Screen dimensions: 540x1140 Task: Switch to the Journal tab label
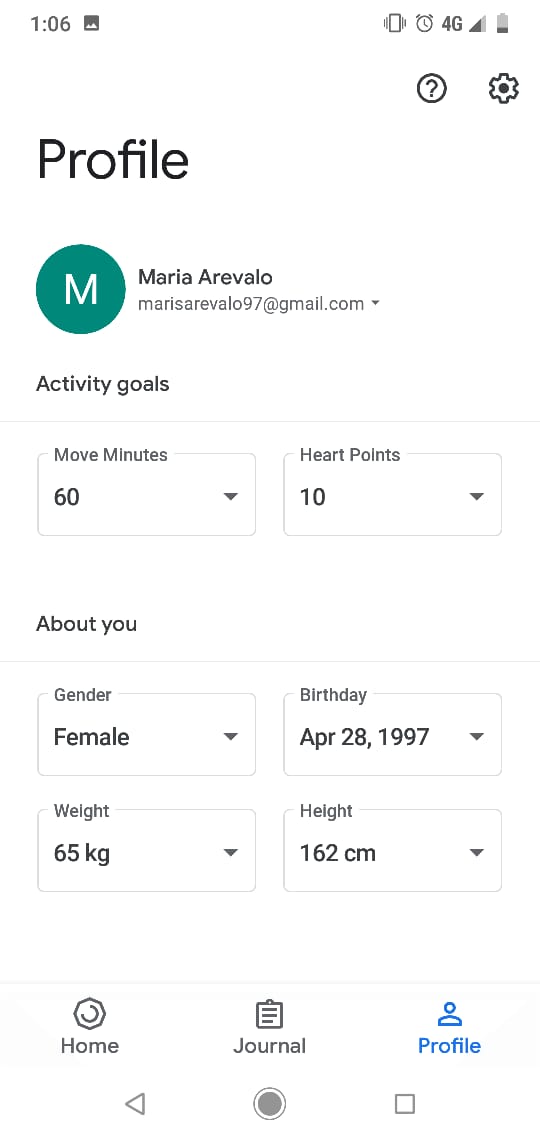pos(270,1045)
